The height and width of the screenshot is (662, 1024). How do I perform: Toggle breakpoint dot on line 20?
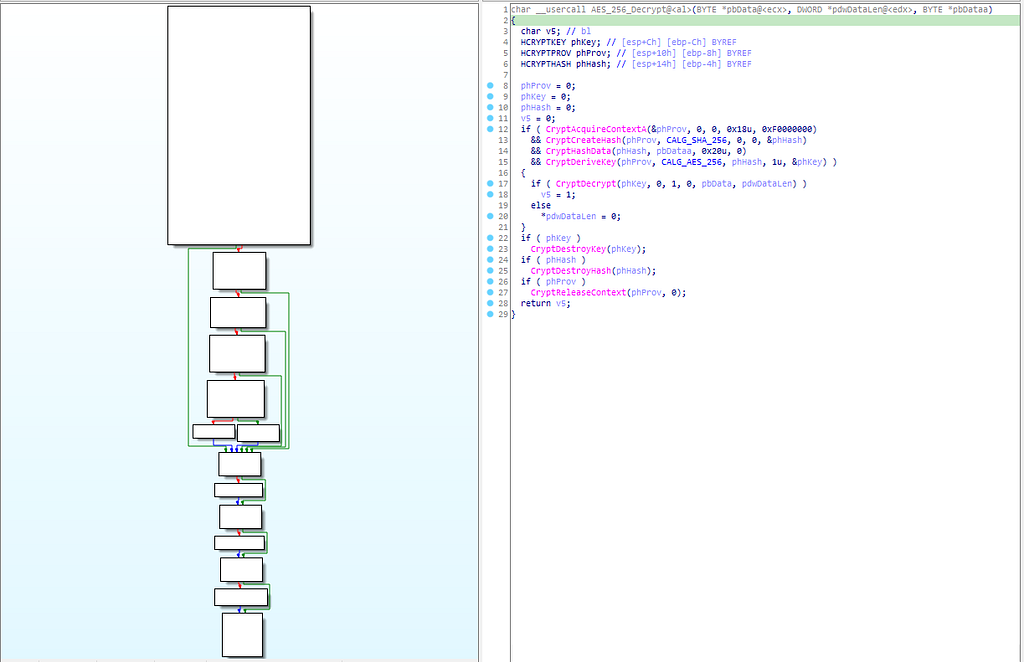click(x=490, y=216)
